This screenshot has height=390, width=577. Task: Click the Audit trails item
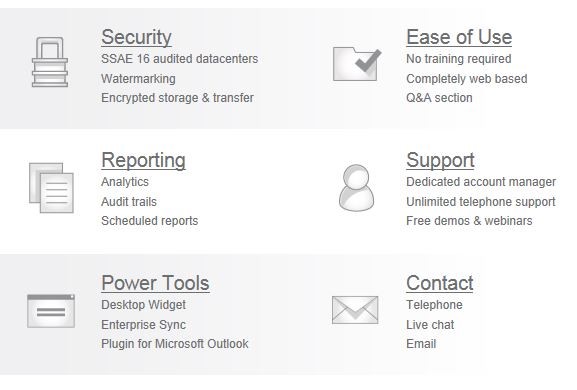[x=129, y=202]
